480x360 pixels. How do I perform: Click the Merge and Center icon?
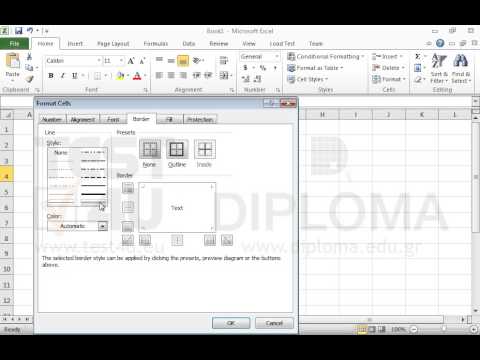click(224, 76)
